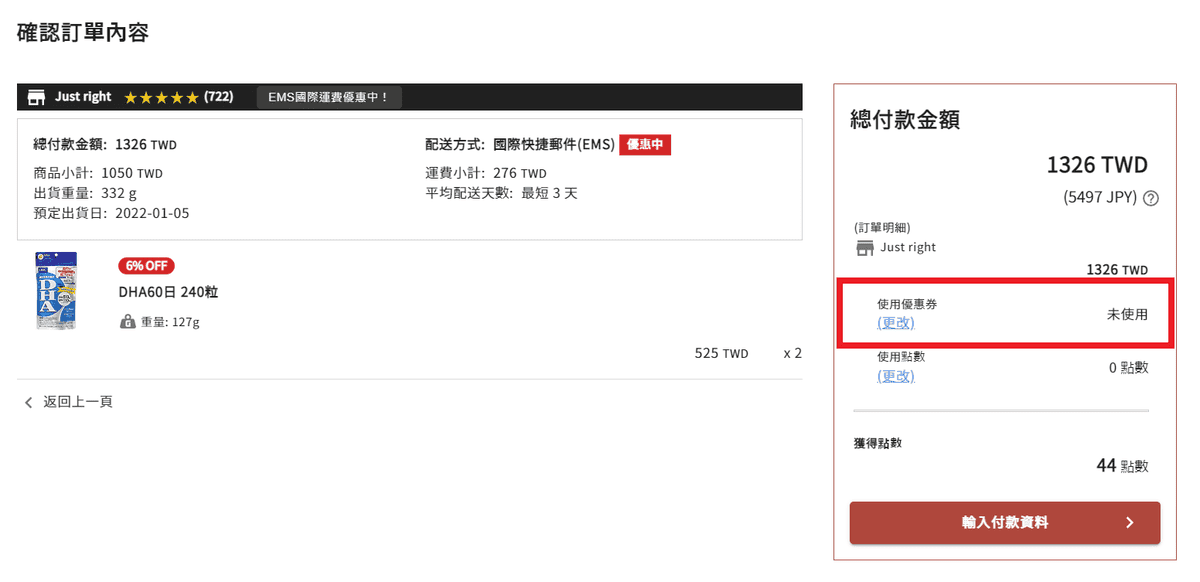Image resolution: width=1200 pixels, height=582 pixels.
Task: Open the DHA60日 240粒 product title
Action: click(x=168, y=292)
